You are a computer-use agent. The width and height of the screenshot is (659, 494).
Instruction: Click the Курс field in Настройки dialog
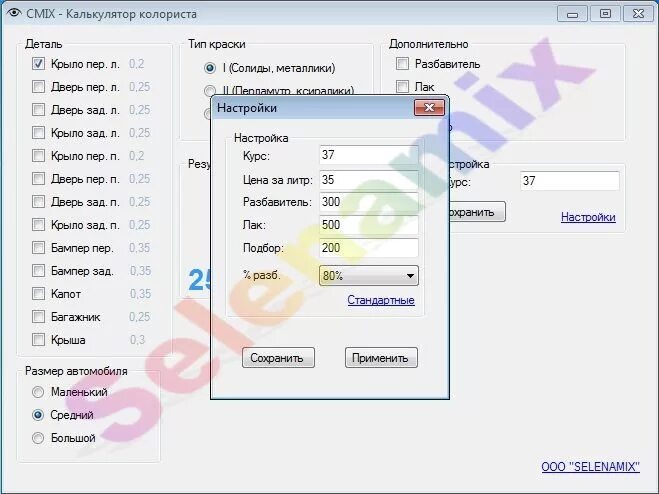point(369,155)
